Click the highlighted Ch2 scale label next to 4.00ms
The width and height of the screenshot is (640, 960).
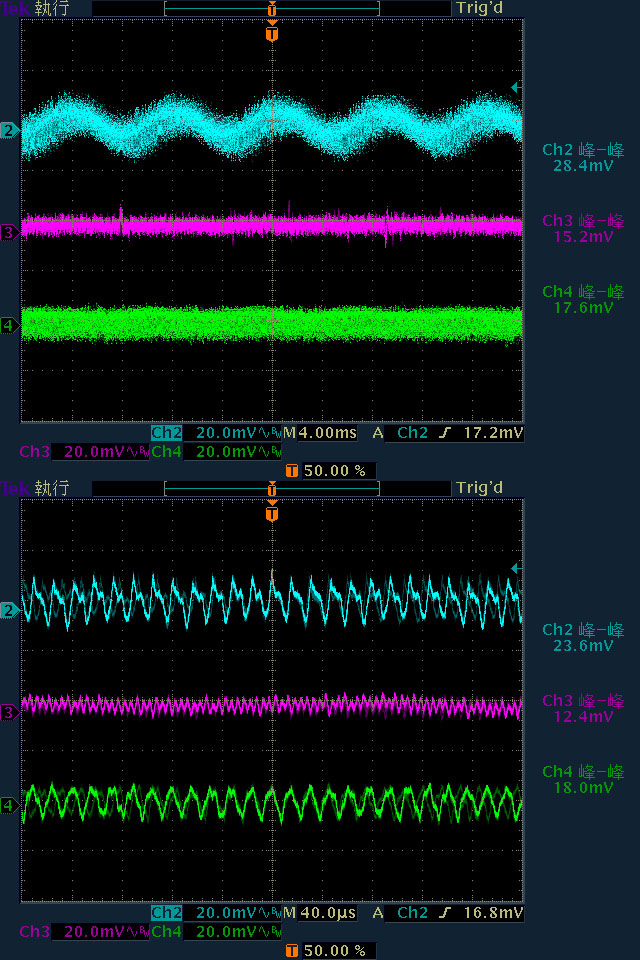coord(167,433)
